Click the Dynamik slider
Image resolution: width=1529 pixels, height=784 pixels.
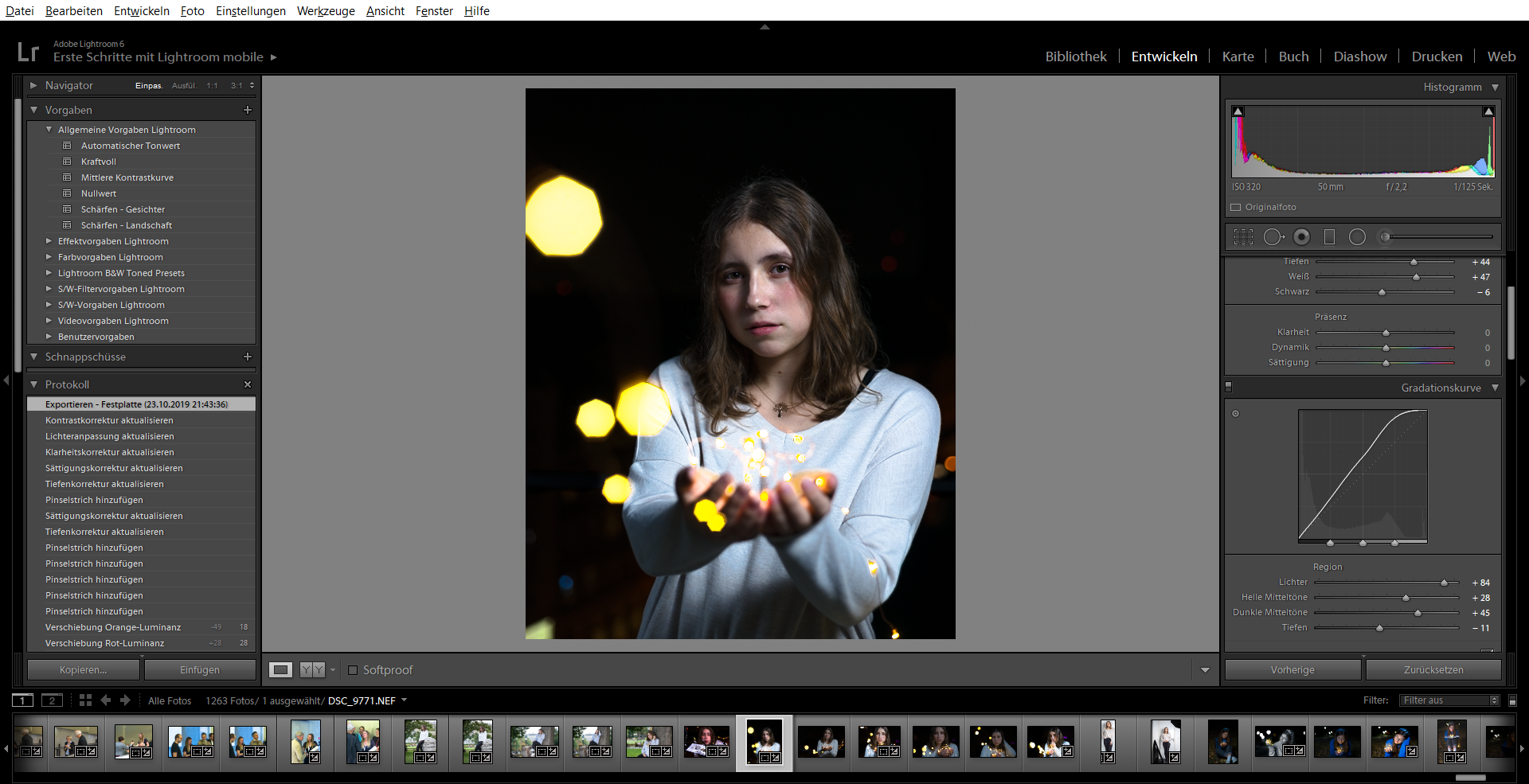click(x=1385, y=348)
